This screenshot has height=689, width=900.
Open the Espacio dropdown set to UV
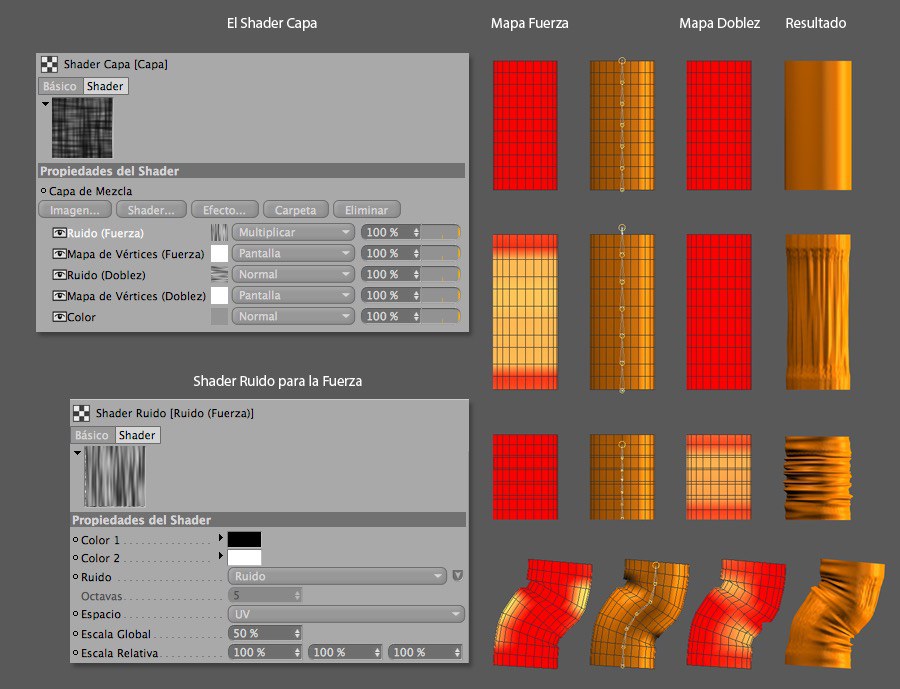(346, 614)
